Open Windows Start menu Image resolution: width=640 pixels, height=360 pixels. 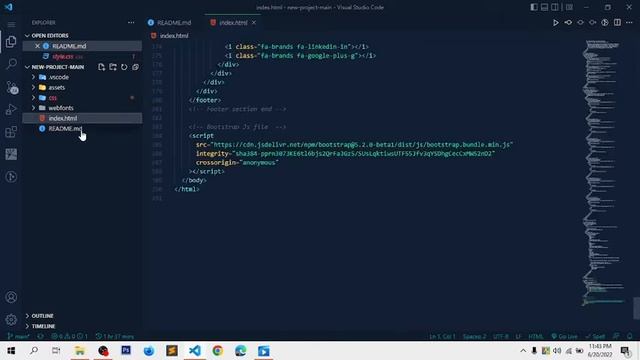[11, 351]
